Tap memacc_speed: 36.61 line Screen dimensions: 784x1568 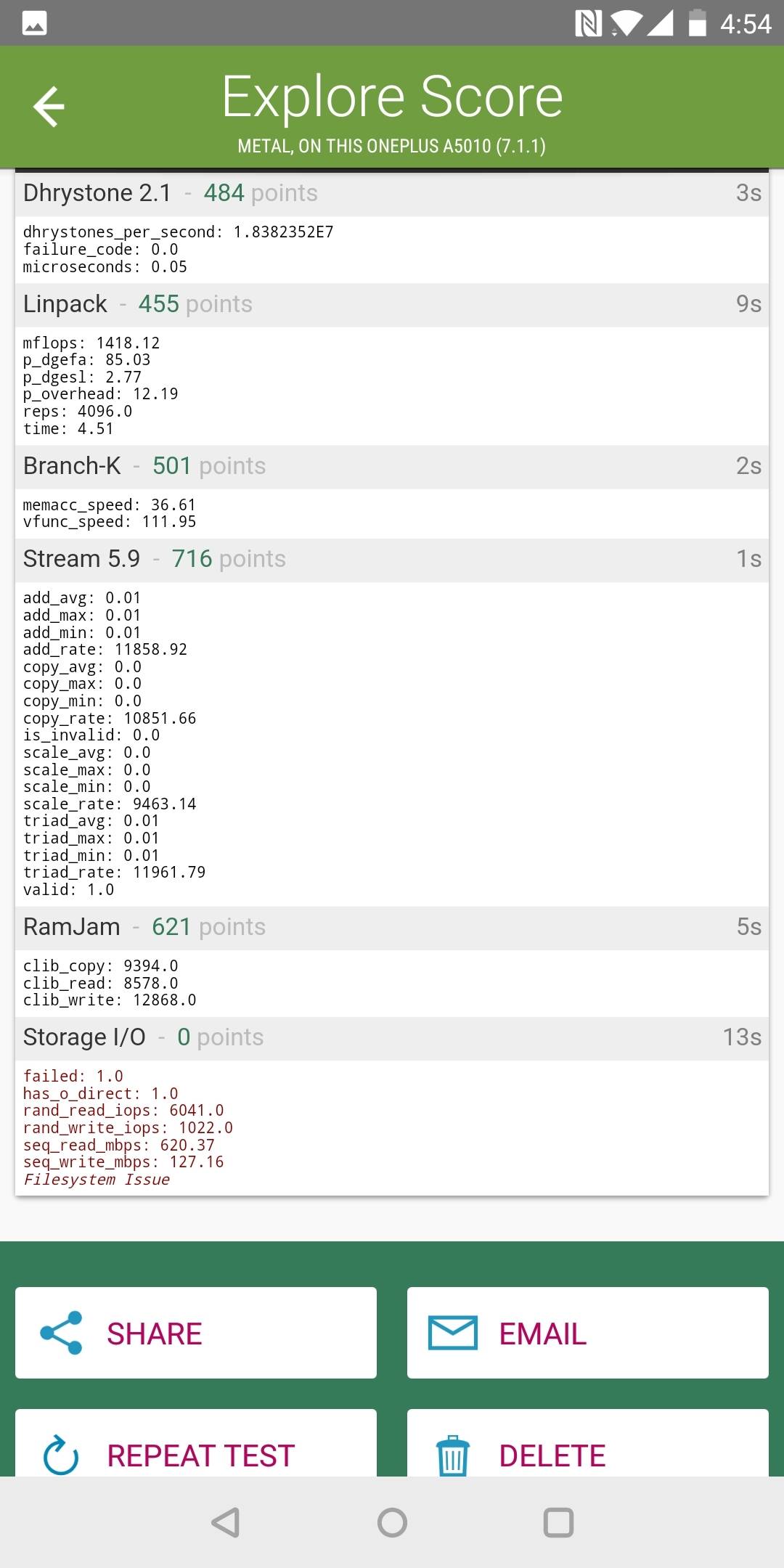[110, 505]
